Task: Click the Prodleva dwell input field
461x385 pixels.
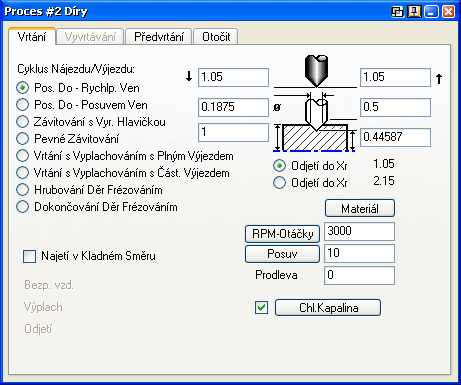Action: click(x=359, y=275)
